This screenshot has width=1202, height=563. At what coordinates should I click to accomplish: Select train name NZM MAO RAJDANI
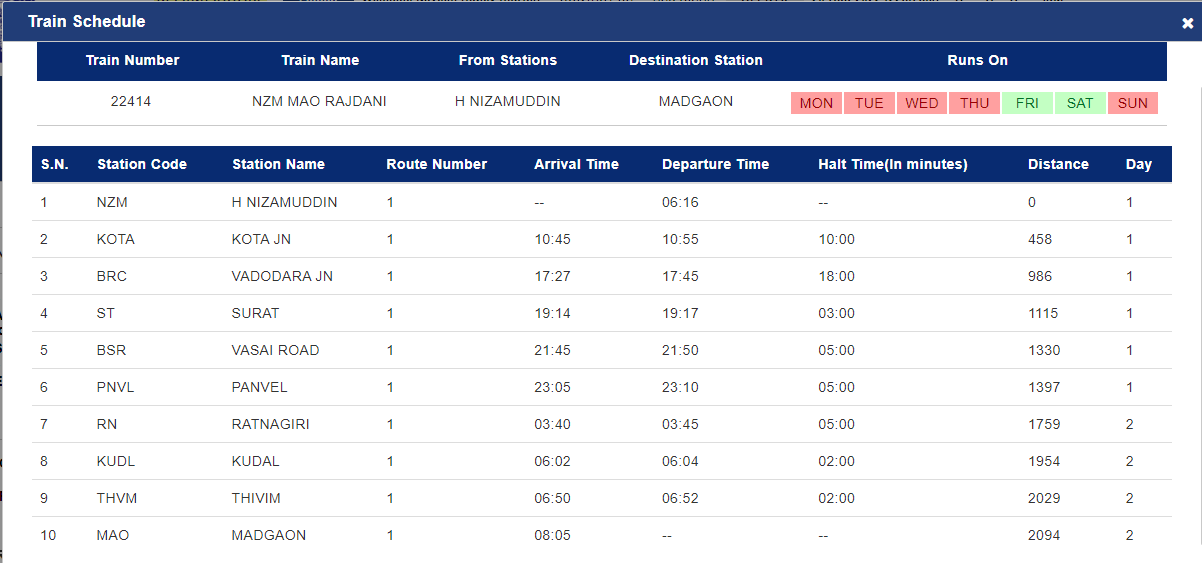pos(320,101)
